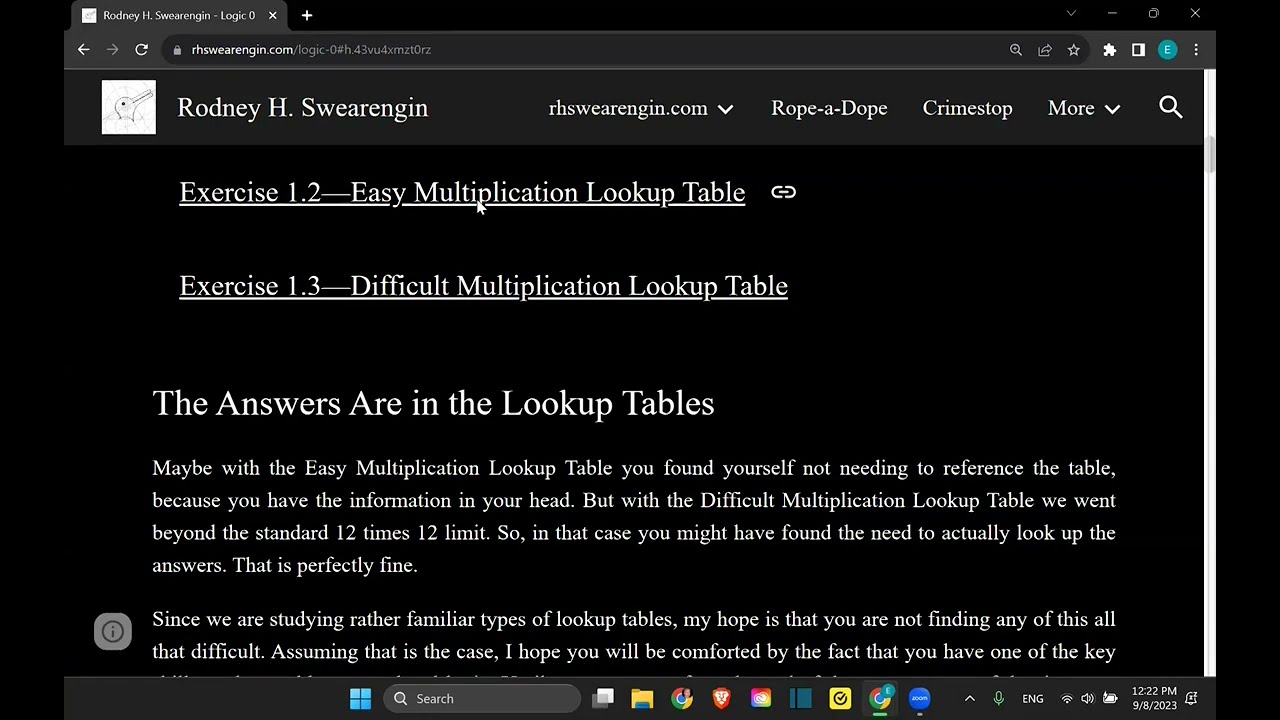Open the Windows Start menu
Image resolution: width=1280 pixels, height=720 pixels.
tap(360, 698)
